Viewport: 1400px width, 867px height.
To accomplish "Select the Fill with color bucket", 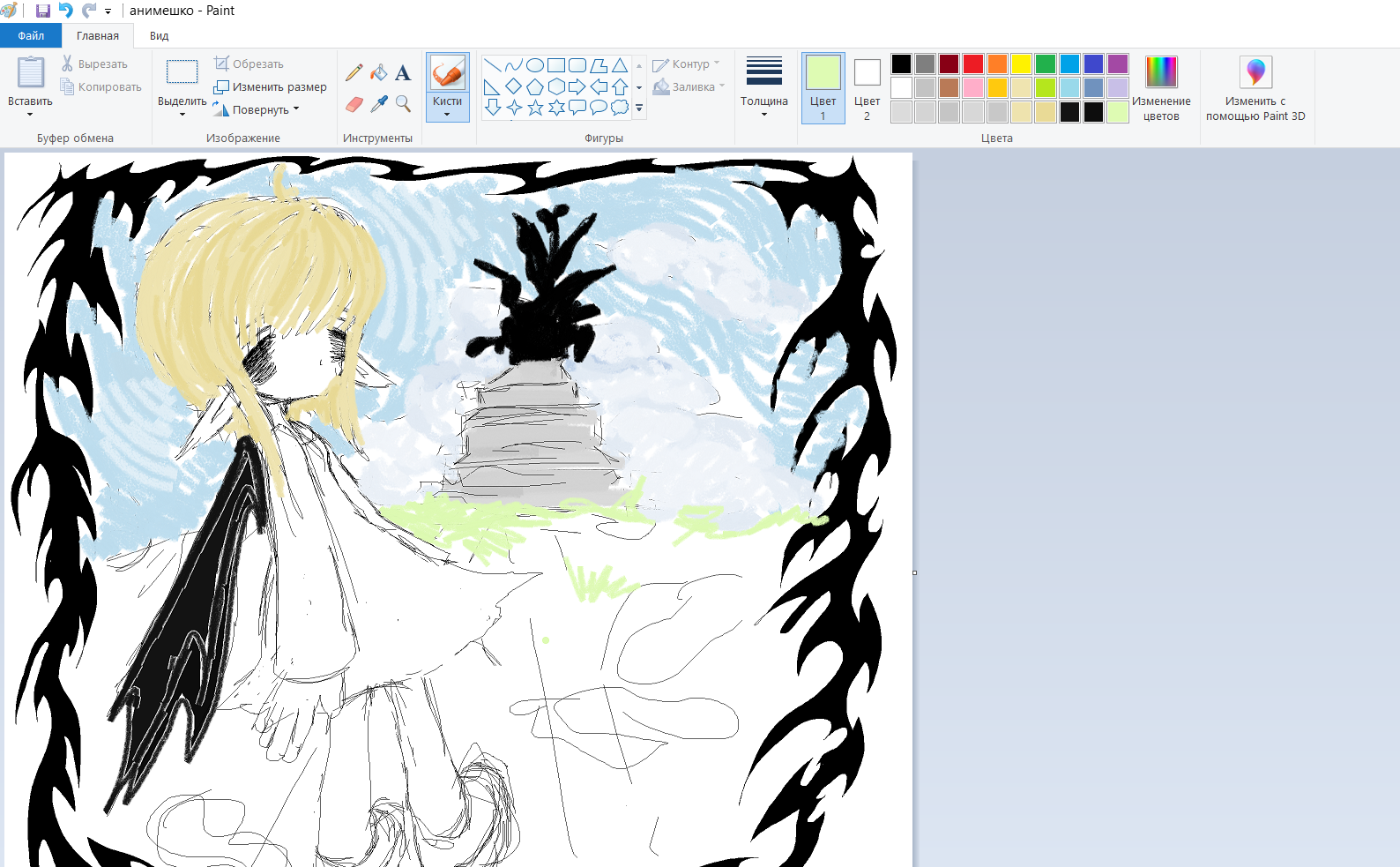I will click(x=379, y=73).
